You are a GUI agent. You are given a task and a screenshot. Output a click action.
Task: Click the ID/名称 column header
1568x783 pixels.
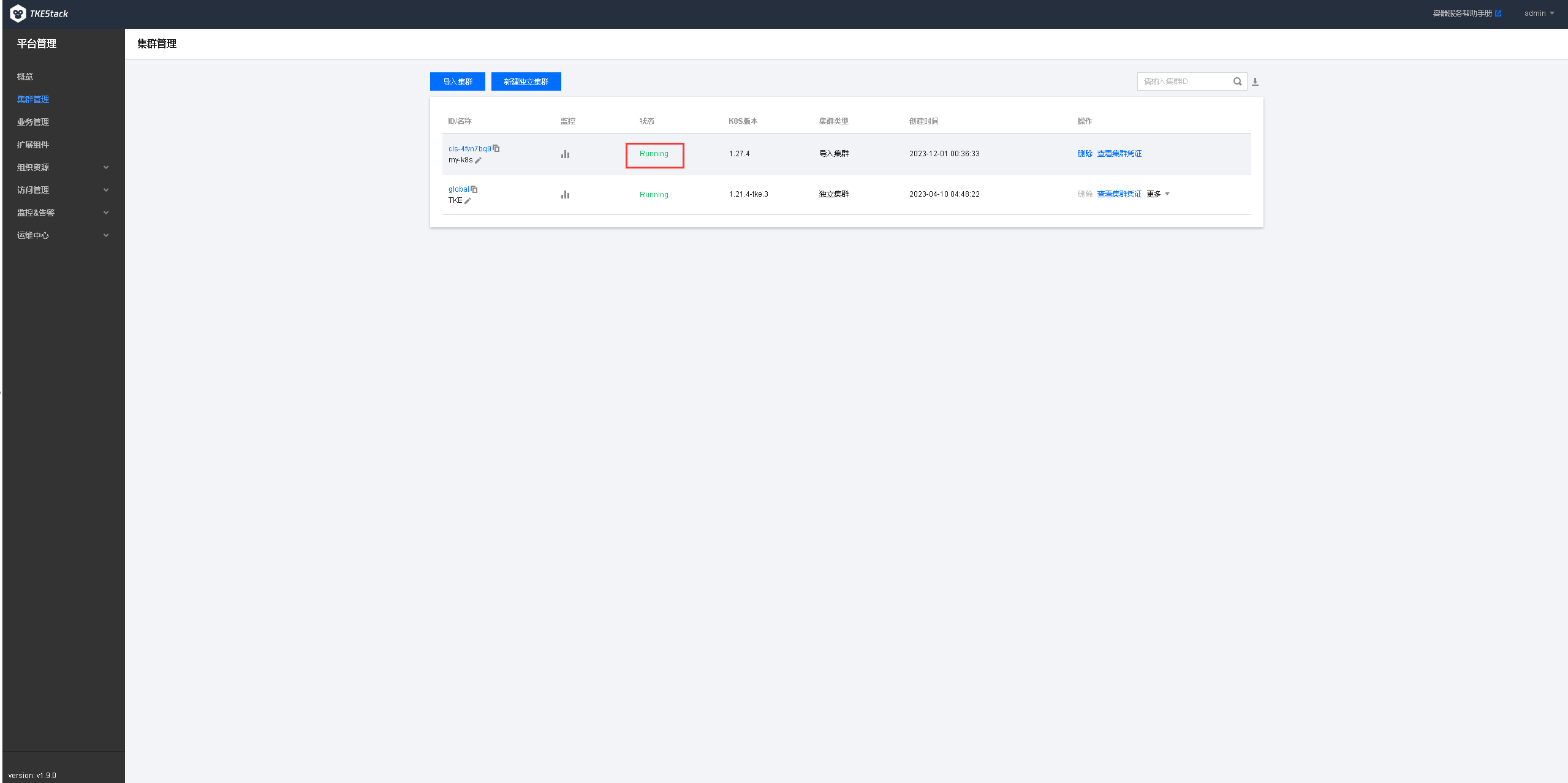(x=460, y=121)
